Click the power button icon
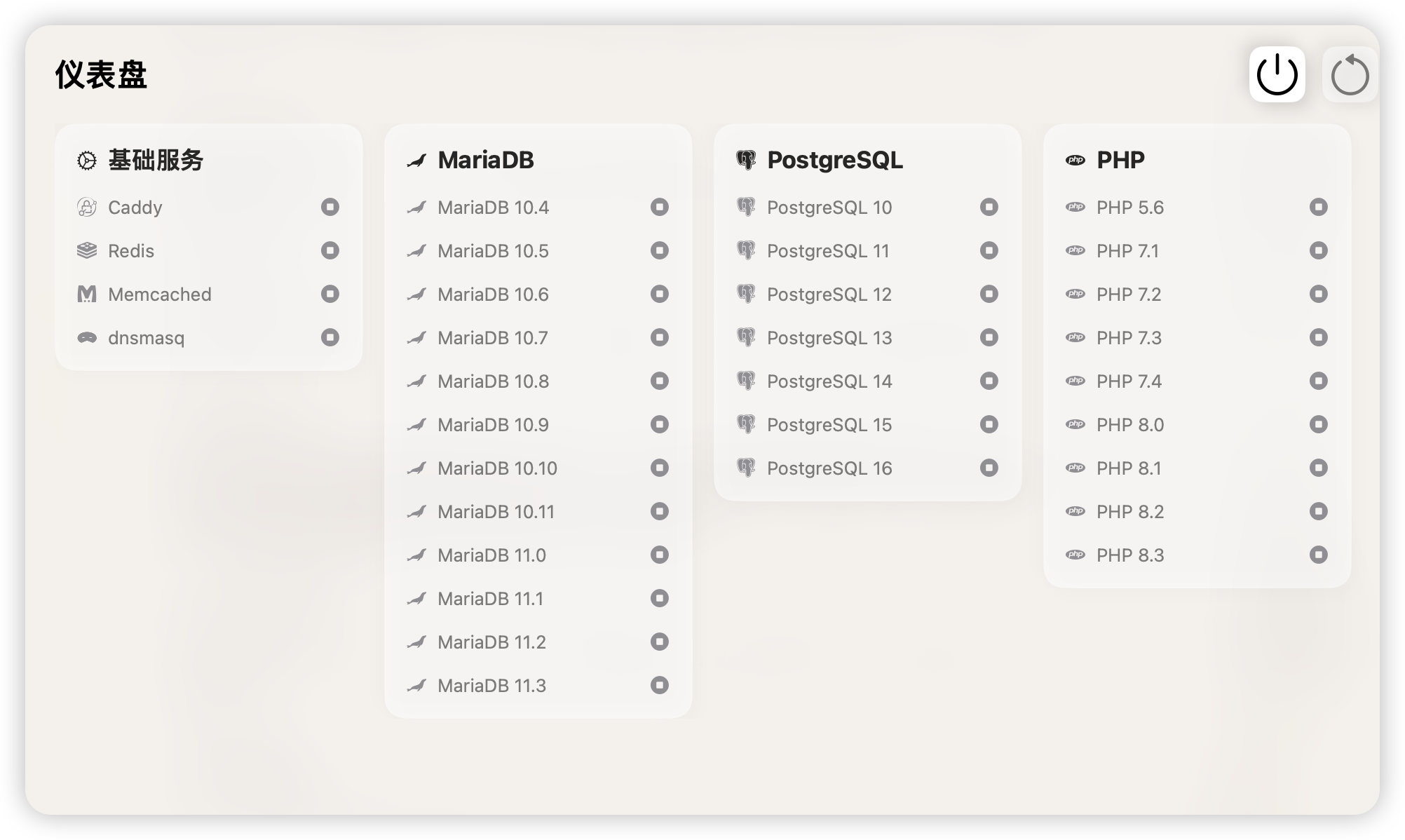The width and height of the screenshot is (1405, 840). coord(1277,74)
